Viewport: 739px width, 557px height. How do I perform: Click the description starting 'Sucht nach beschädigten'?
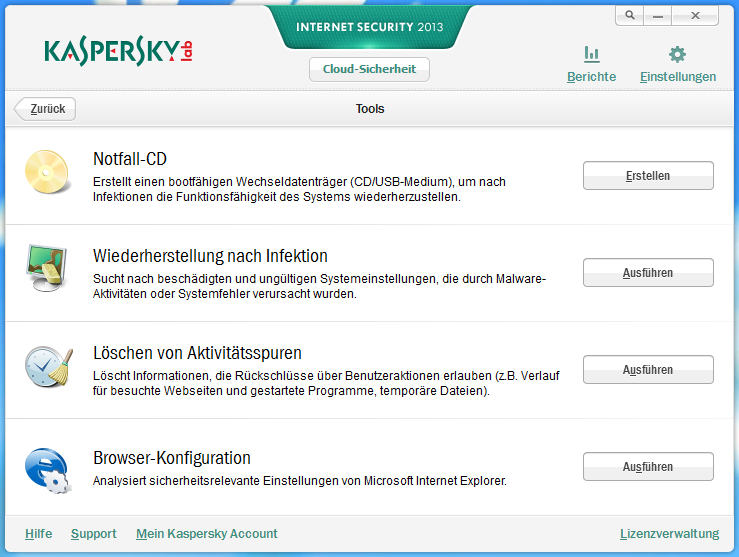[x=319, y=287]
